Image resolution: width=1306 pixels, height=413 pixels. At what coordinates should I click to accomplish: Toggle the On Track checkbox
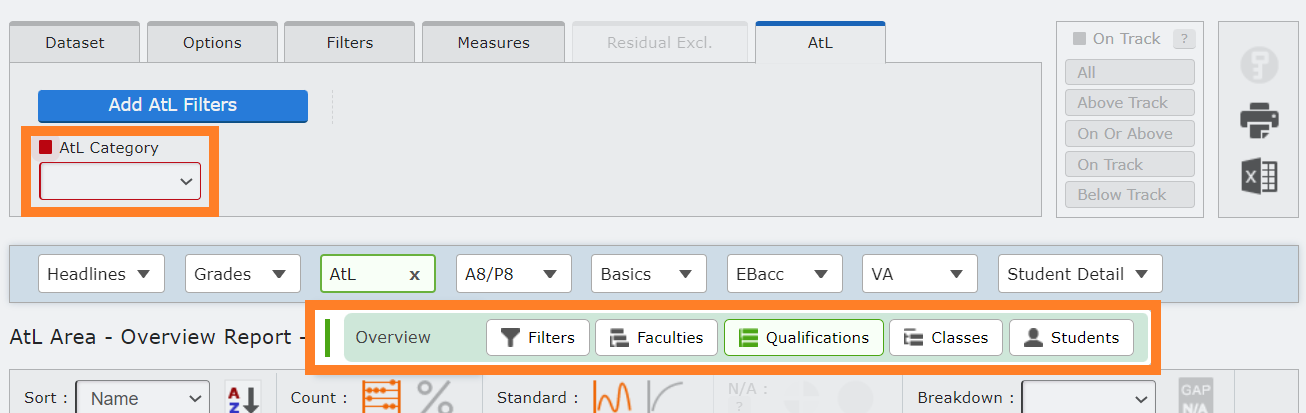click(x=1079, y=39)
